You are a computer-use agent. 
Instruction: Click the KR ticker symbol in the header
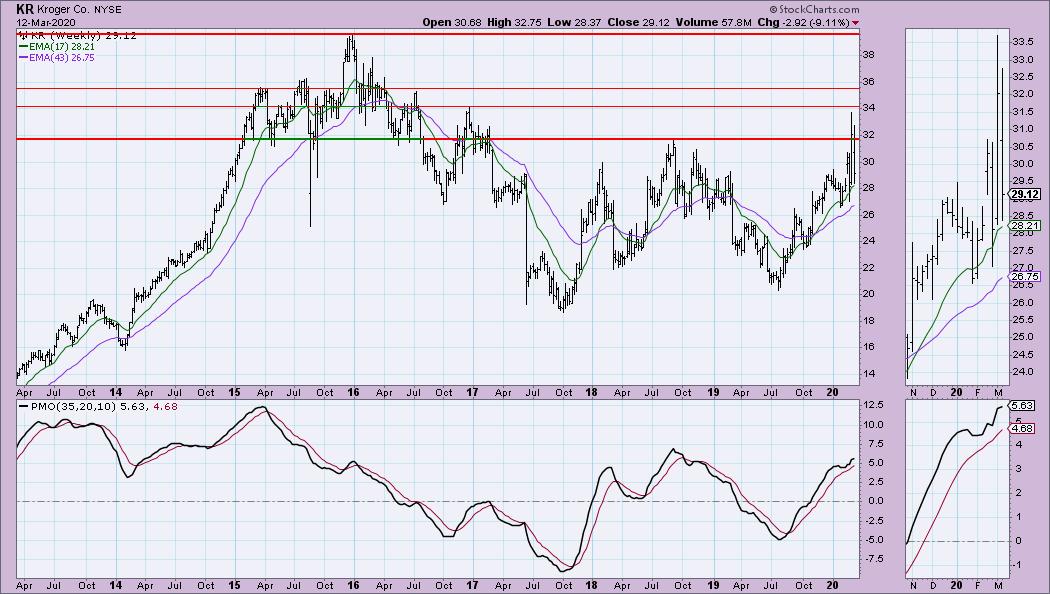25,9
